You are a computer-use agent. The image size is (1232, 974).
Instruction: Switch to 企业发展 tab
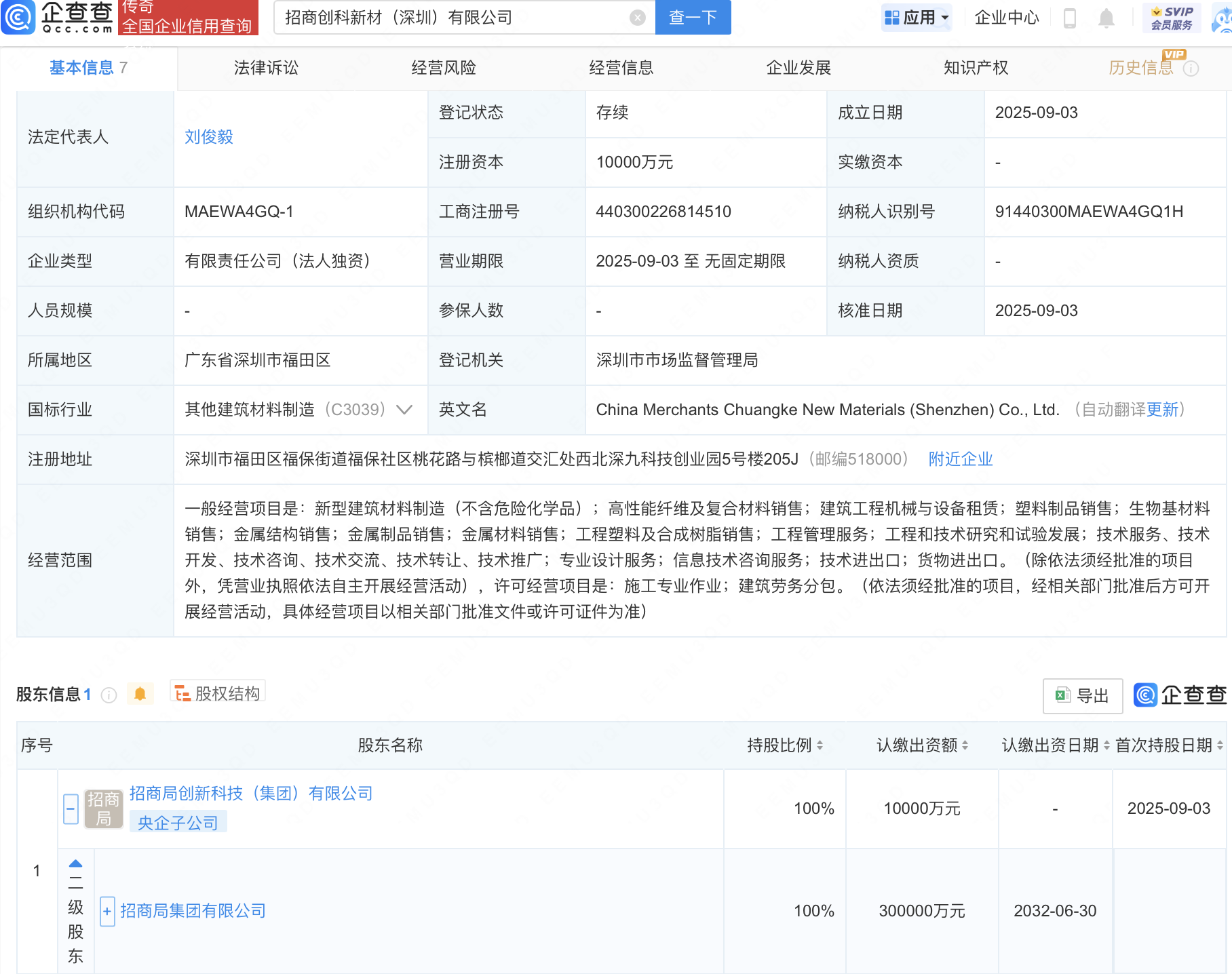click(x=798, y=68)
